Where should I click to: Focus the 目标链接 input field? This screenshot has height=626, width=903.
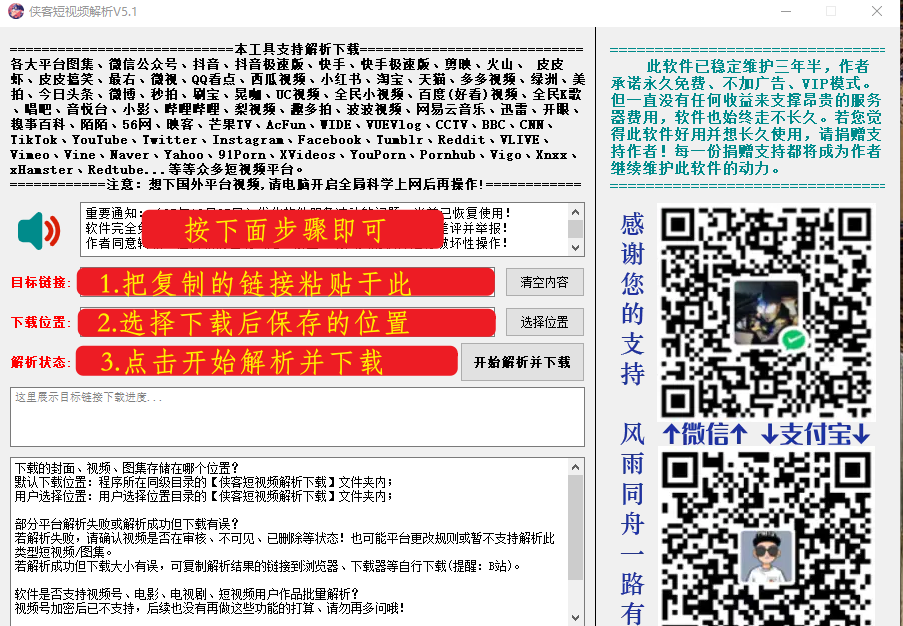[x=285, y=283]
